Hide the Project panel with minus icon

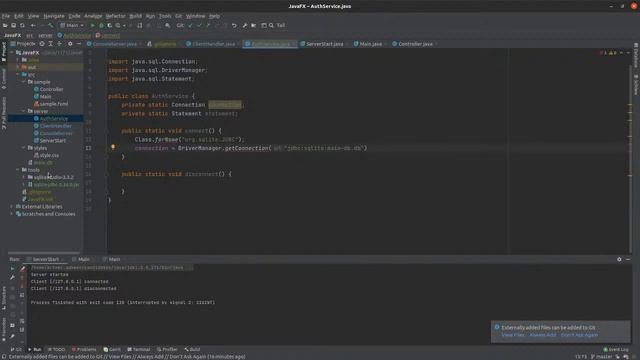pos(79,44)
